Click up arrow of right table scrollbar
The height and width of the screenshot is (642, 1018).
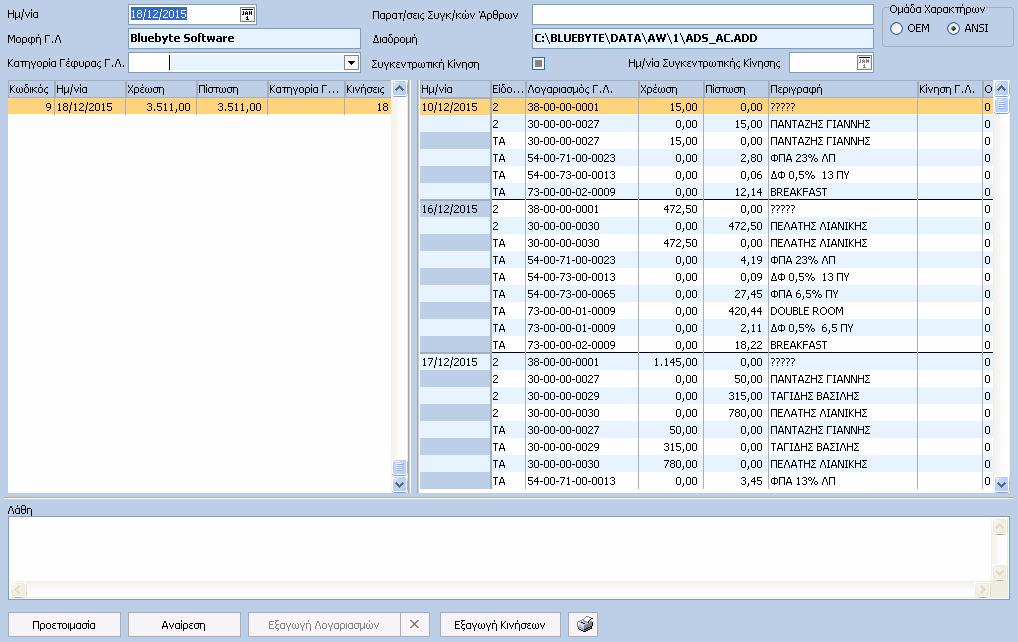pyautogui.click(x=1001, y=89)
